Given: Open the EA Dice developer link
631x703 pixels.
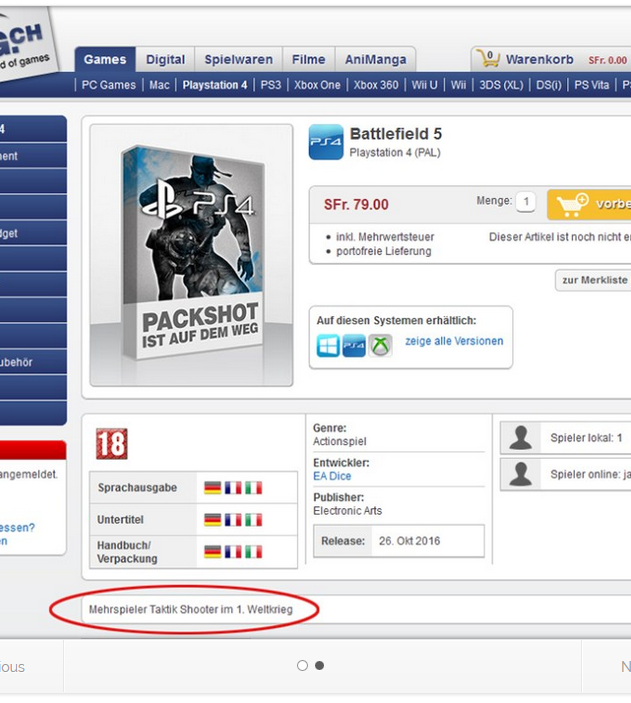Looking at the screenshot, I should (x=332, y=476).
